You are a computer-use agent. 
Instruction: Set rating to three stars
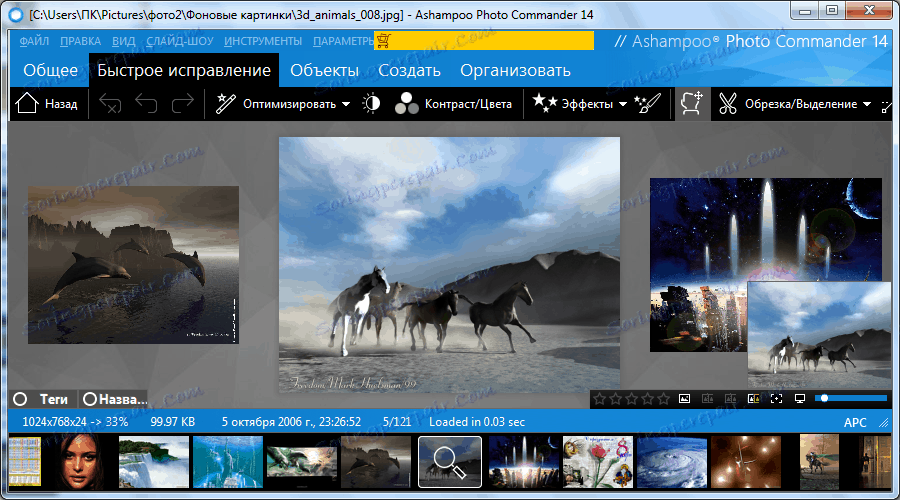coord(632,398)
